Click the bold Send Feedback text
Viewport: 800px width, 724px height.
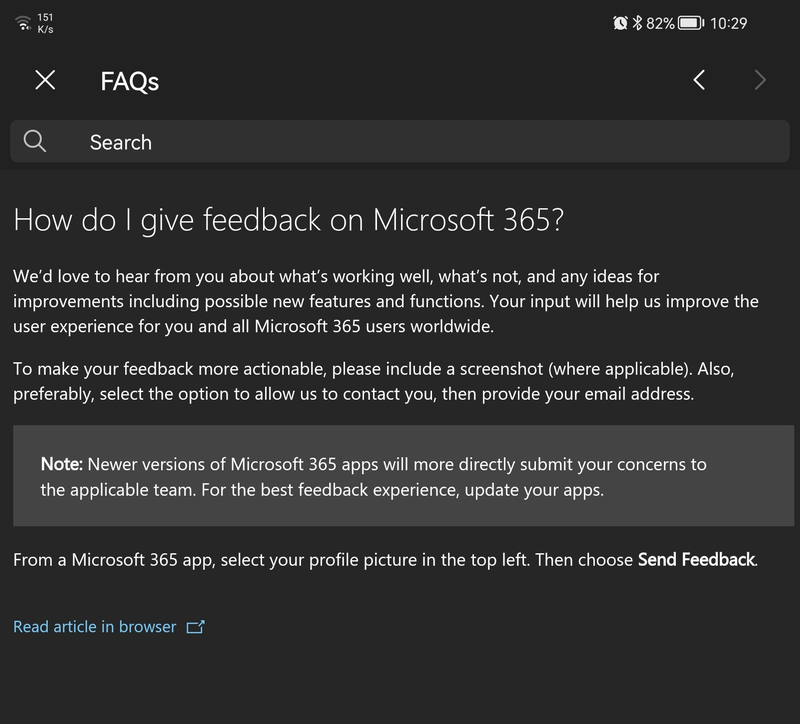pos(696,560)
